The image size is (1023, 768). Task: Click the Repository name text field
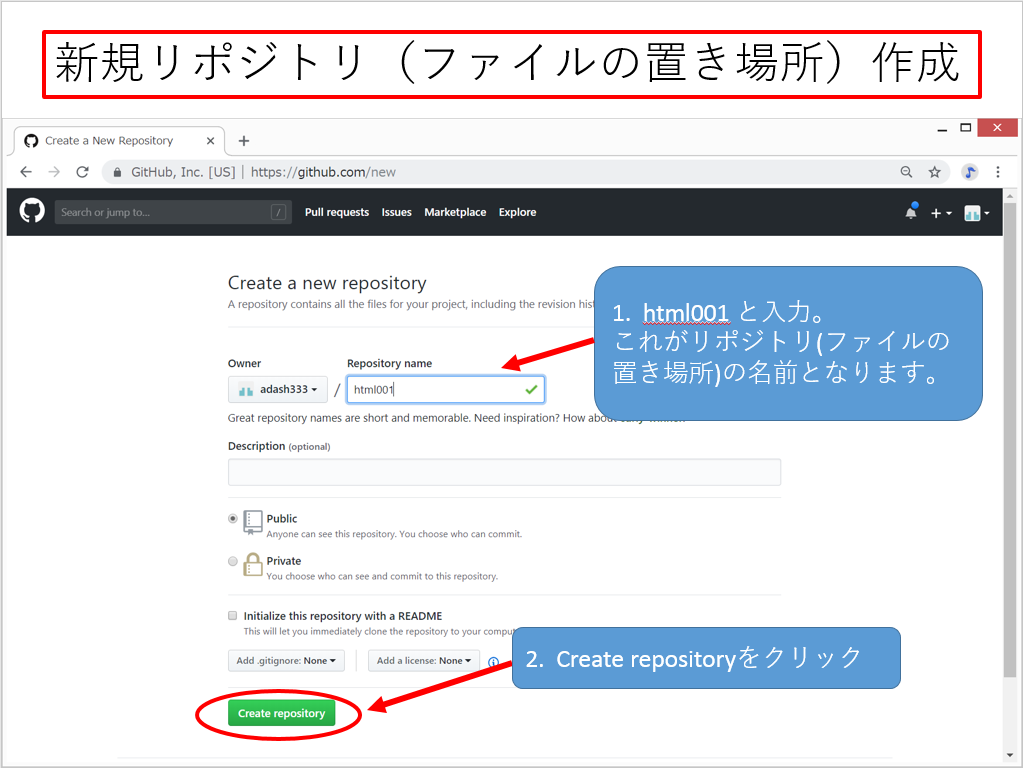point(435,390)
